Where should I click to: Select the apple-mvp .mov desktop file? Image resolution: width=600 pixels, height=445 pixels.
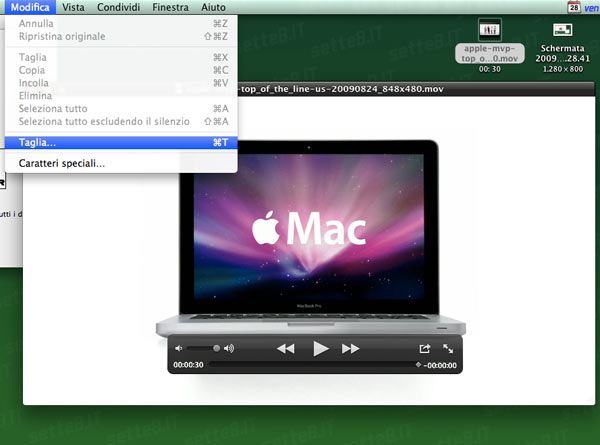point(490,29)
